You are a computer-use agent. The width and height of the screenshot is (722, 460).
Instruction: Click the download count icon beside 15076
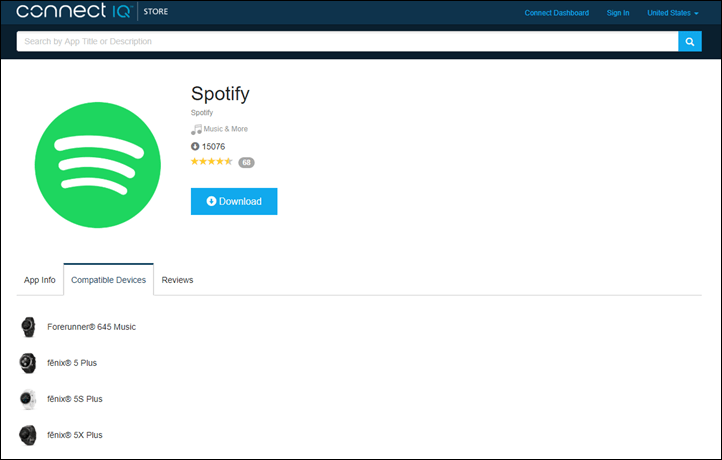(195, 146)
